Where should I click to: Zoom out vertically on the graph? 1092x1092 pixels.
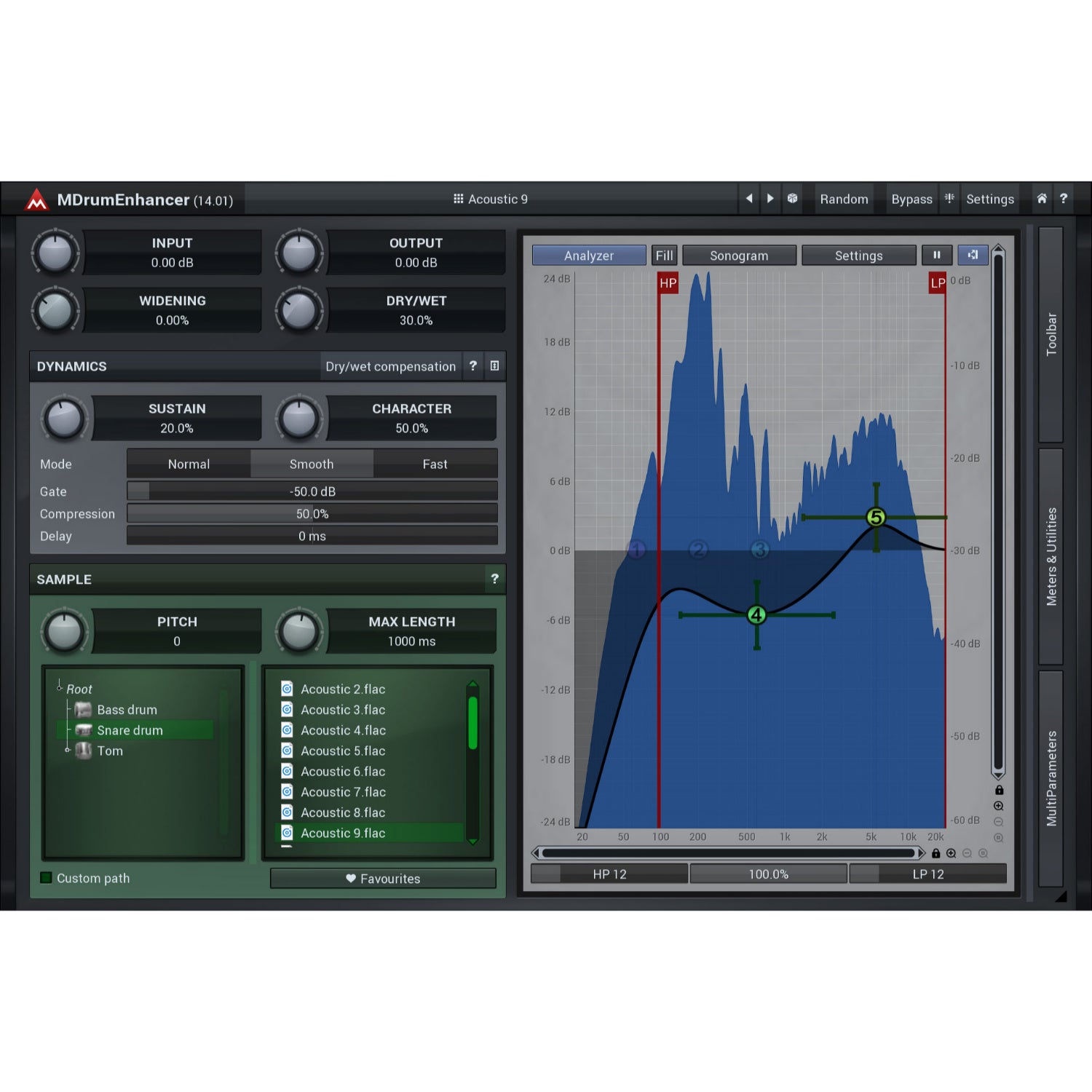(x=999, y=822)
